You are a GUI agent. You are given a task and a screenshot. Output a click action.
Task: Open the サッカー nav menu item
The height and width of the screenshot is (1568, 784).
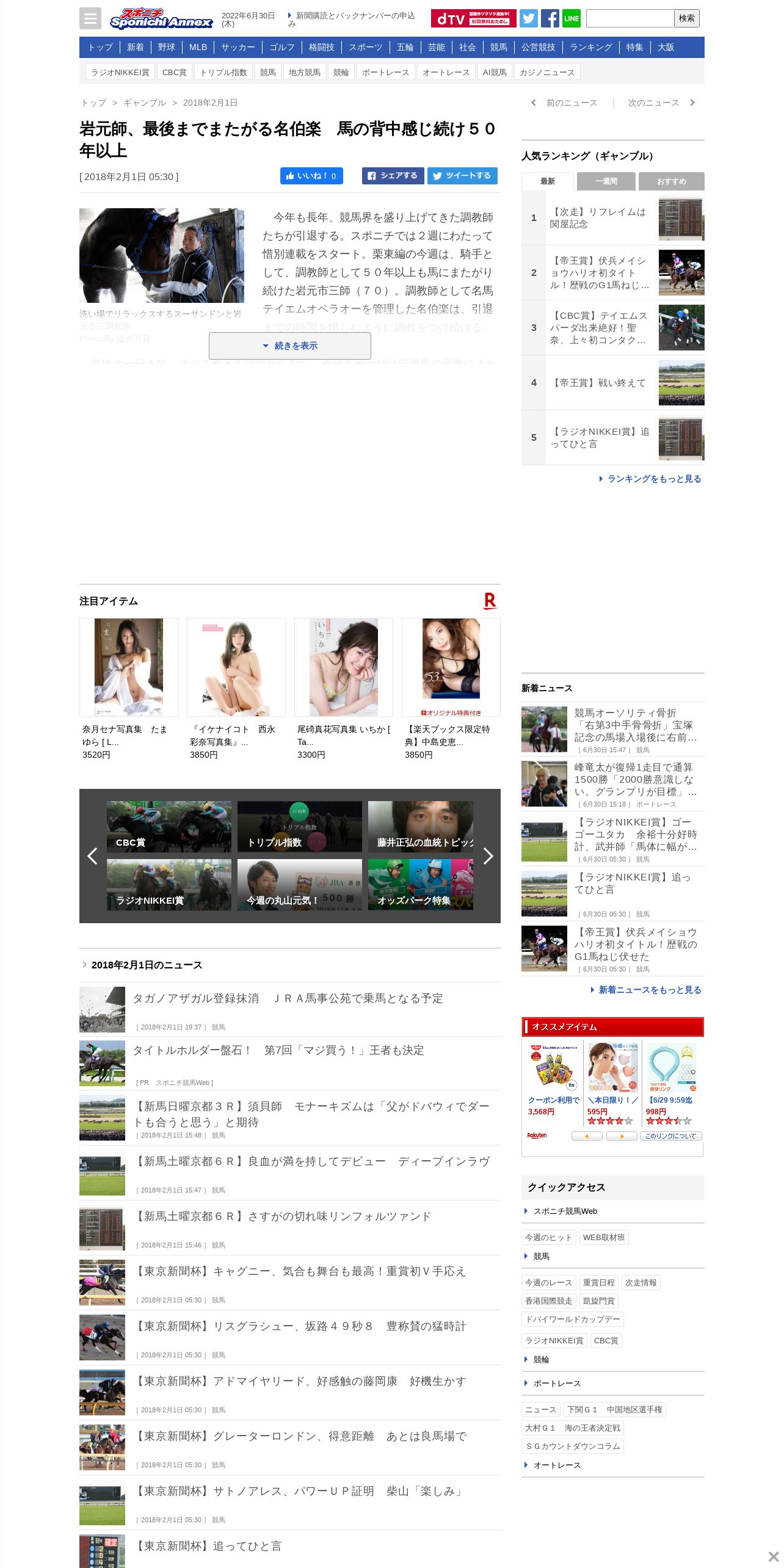(238, 47)
